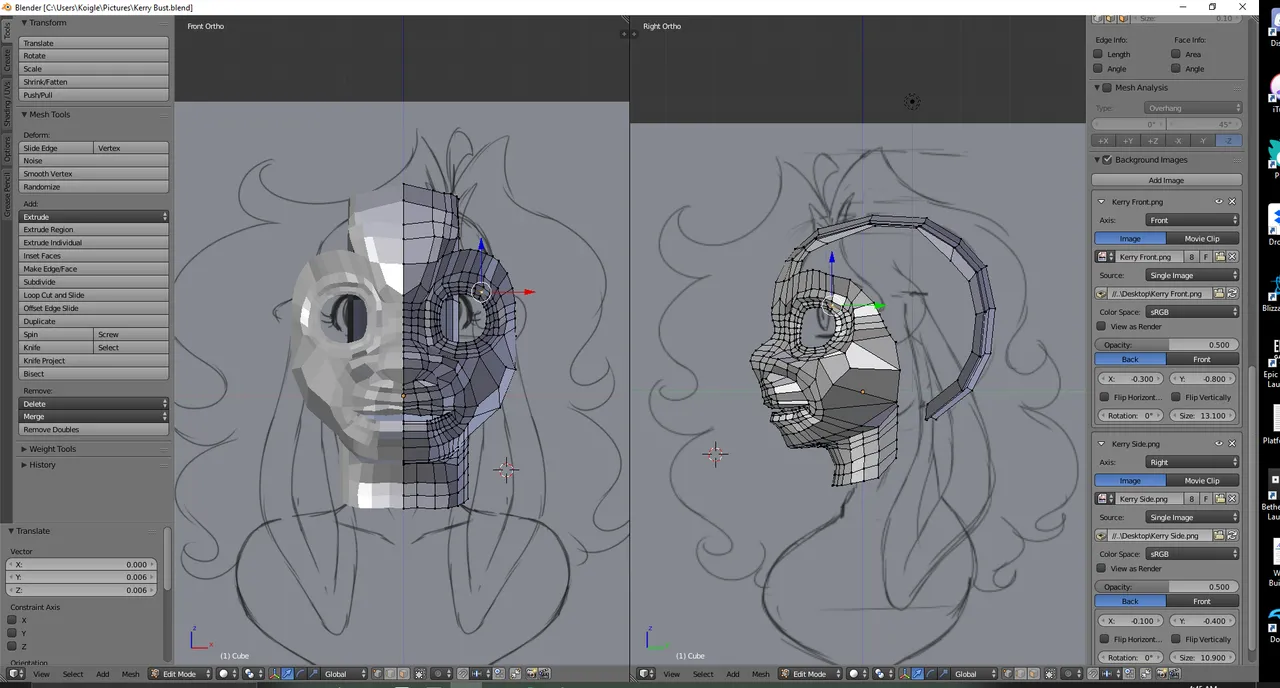Open the Axis dropdown set to Right
The width and height of the screenshot is (1280, 688).
click(1193, 462)
